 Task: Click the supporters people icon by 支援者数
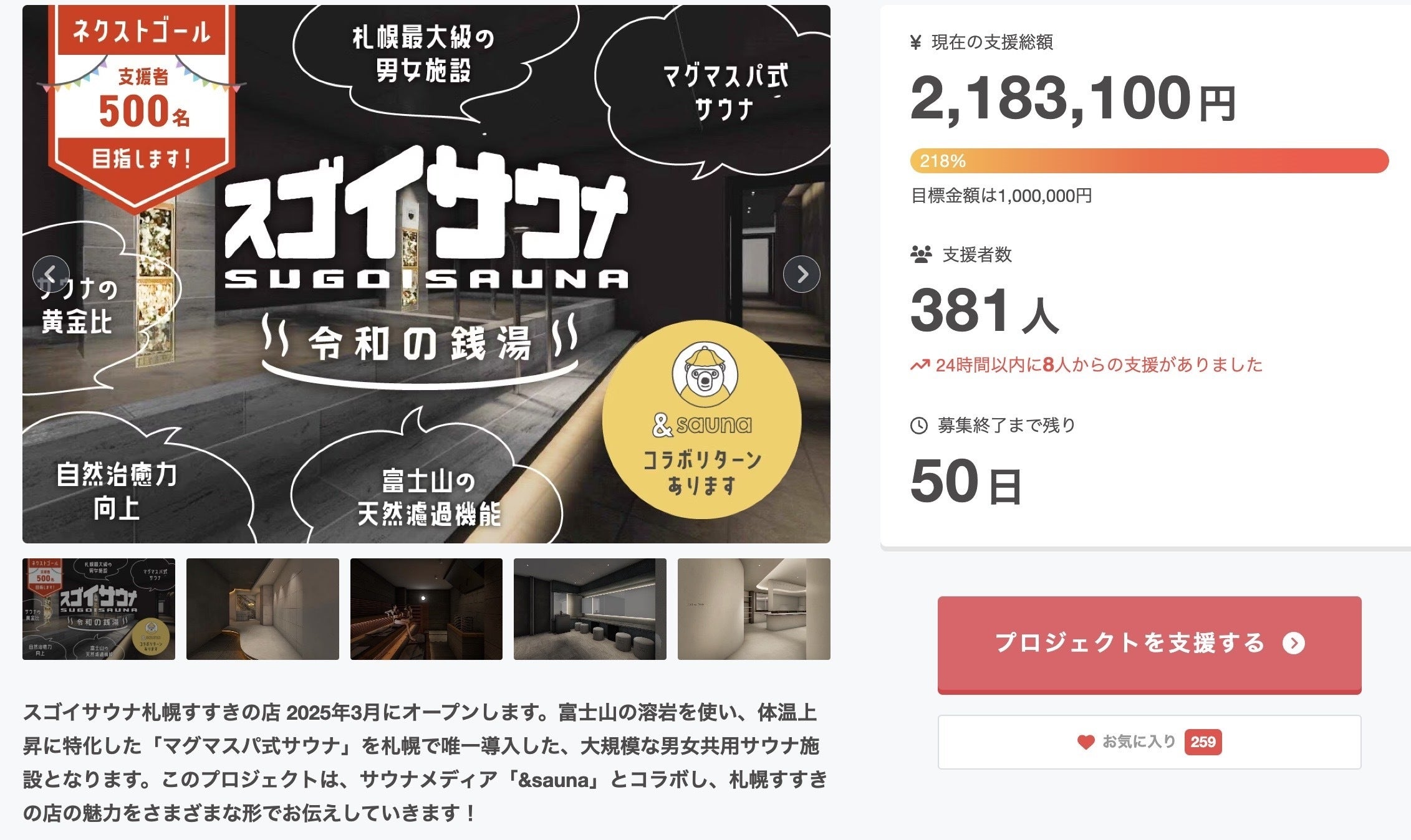tap(921, 254)
